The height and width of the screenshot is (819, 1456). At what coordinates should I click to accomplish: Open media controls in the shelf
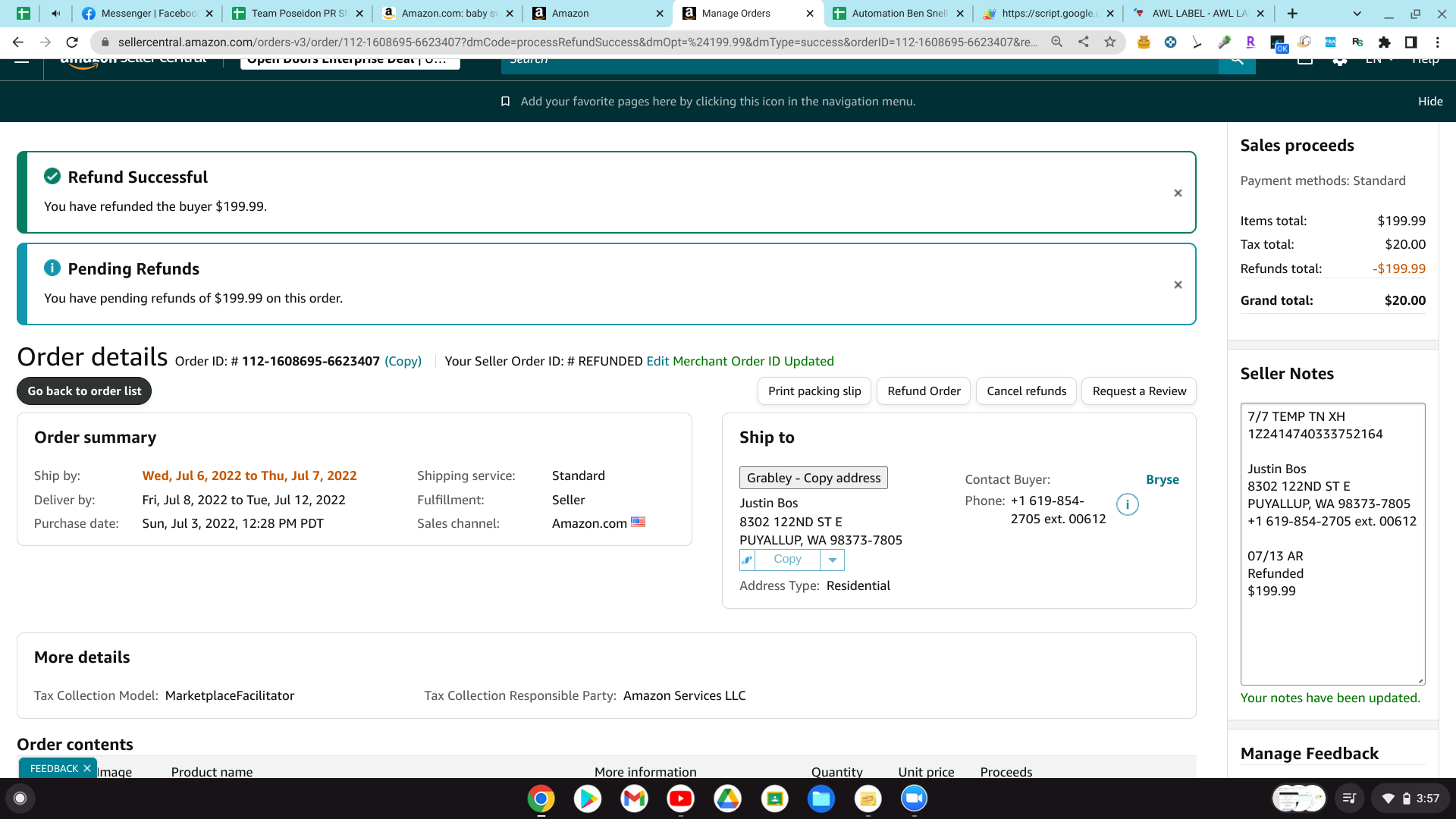click(1349, 798)
